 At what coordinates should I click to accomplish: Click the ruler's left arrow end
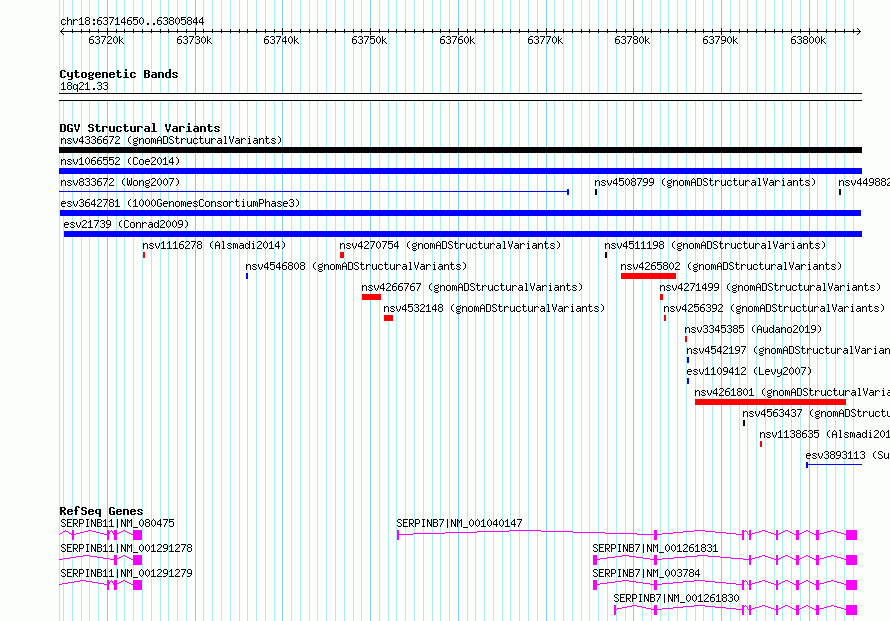(62, 32)
